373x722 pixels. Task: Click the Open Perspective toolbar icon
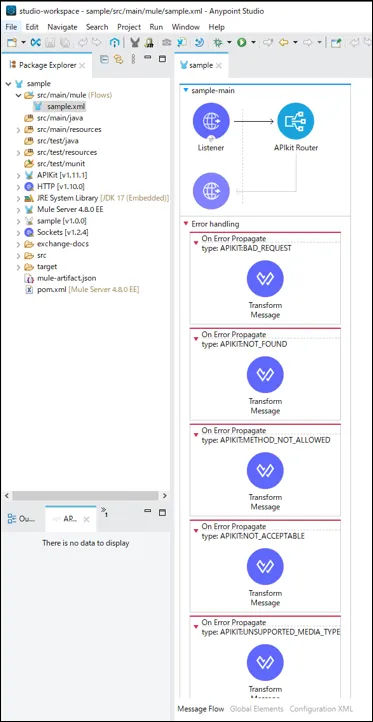336,42
